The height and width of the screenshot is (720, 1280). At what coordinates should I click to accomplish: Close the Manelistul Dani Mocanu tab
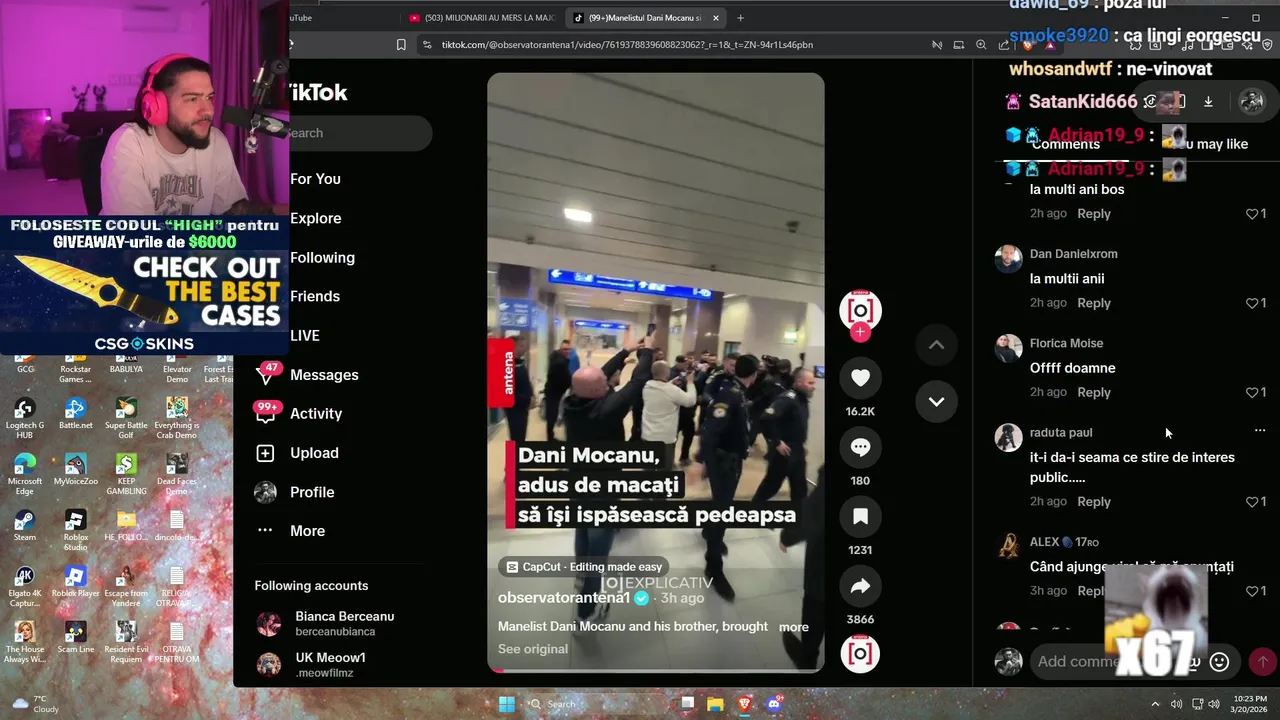[x=716, y=18]
